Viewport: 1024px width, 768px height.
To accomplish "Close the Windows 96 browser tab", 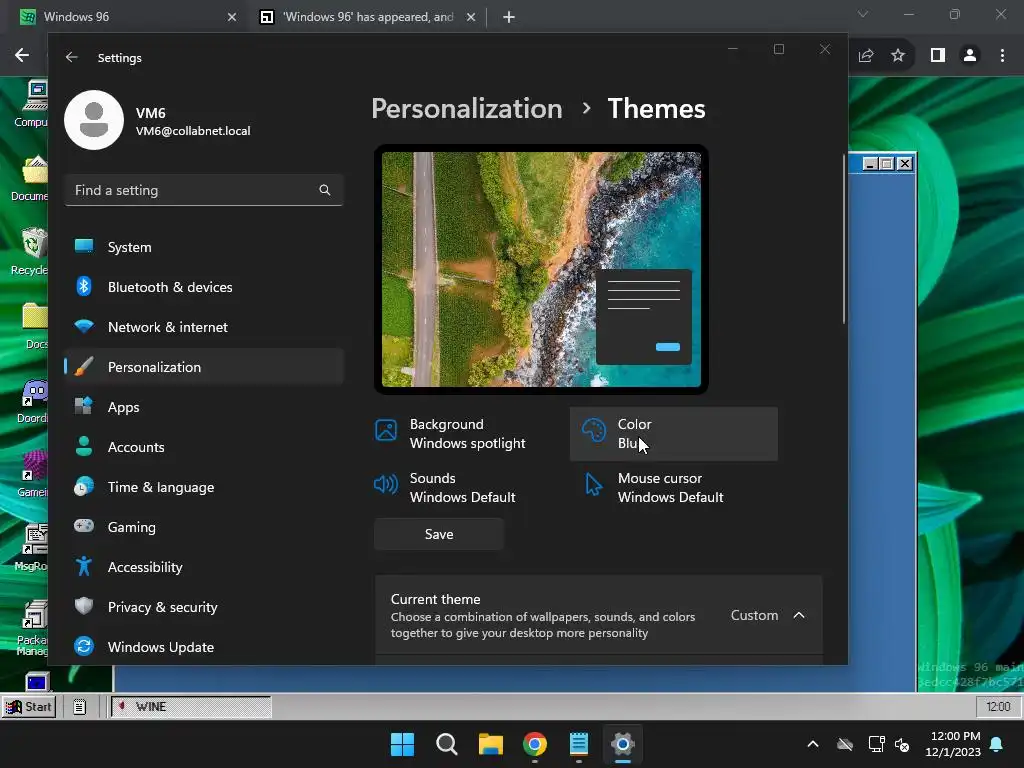I will tap(232, 17).
